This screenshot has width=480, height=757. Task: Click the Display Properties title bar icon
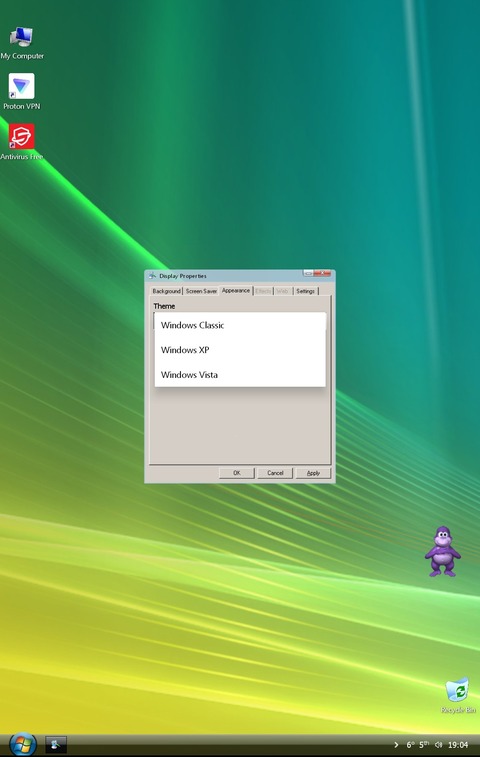153,276
